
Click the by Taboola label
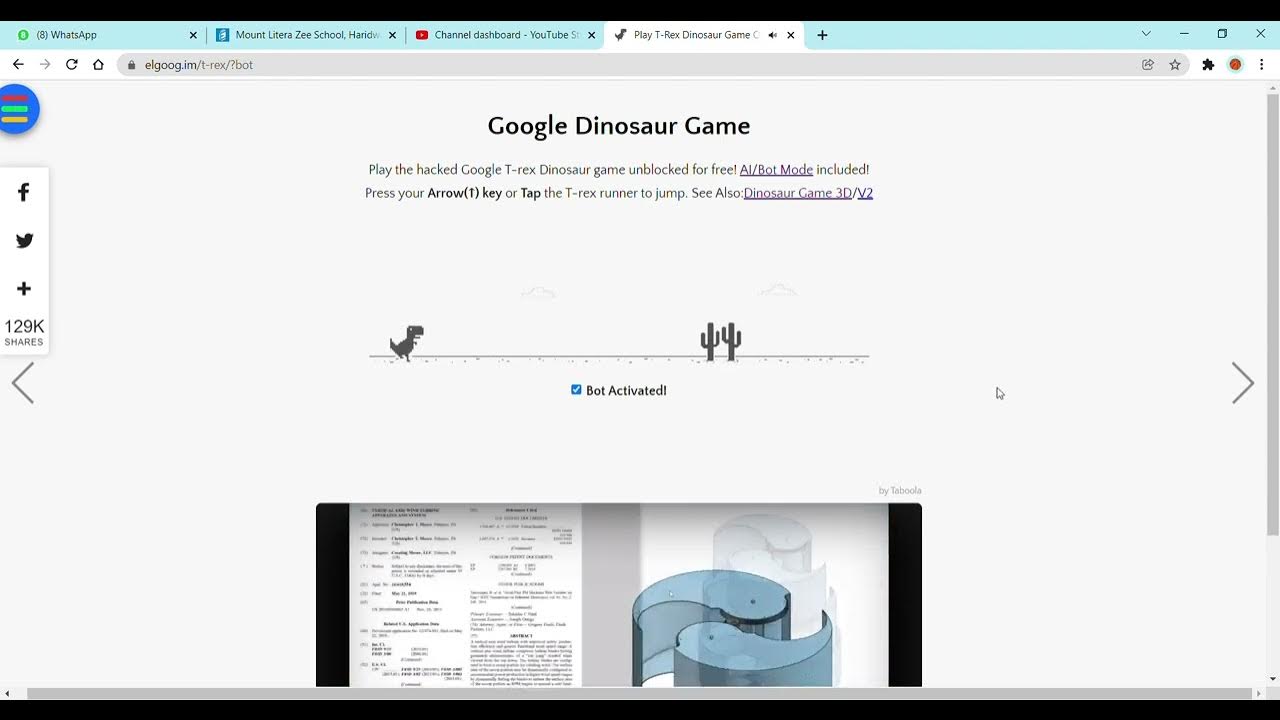coord(900,490)
